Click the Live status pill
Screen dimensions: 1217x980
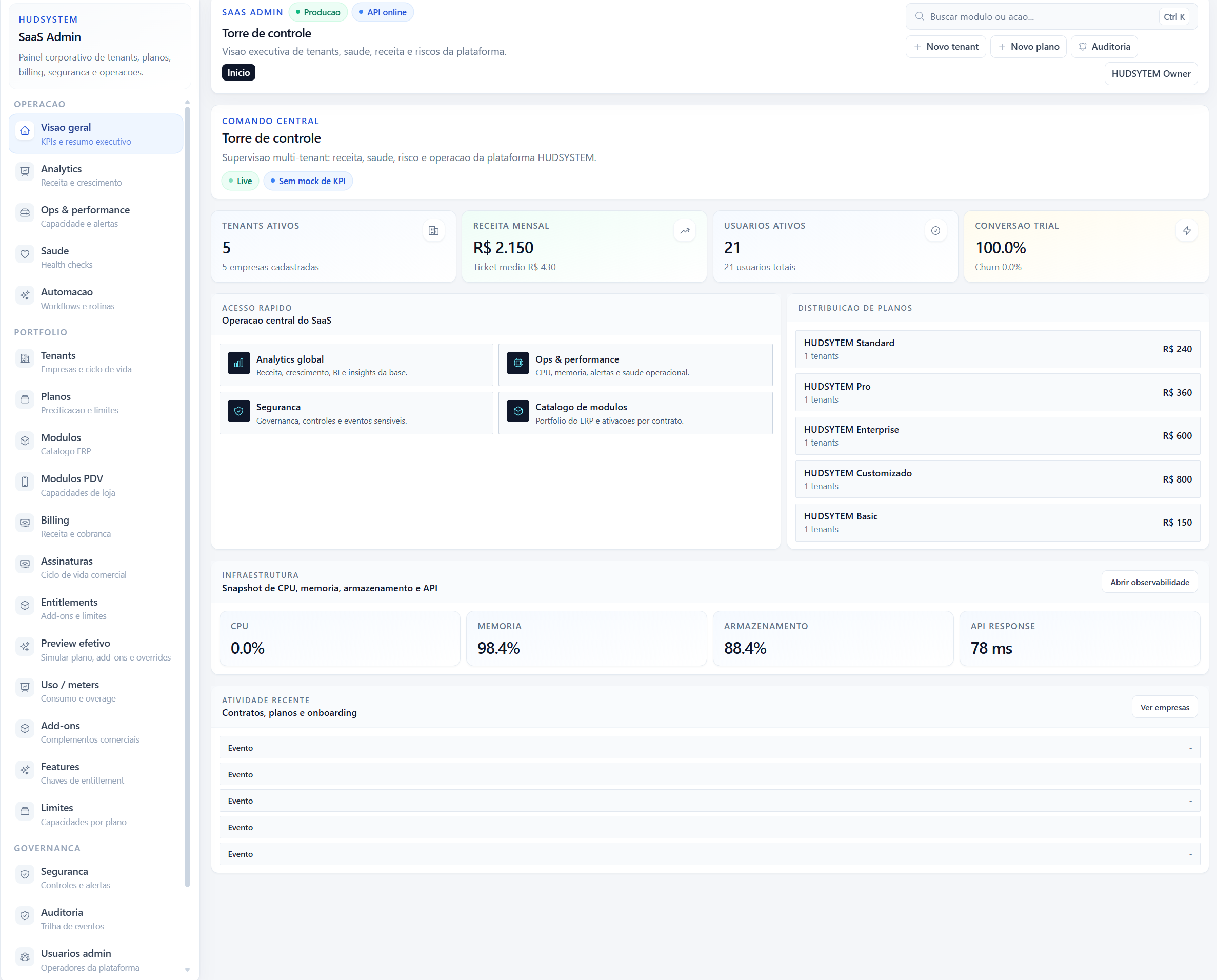(x=240, y=181)
